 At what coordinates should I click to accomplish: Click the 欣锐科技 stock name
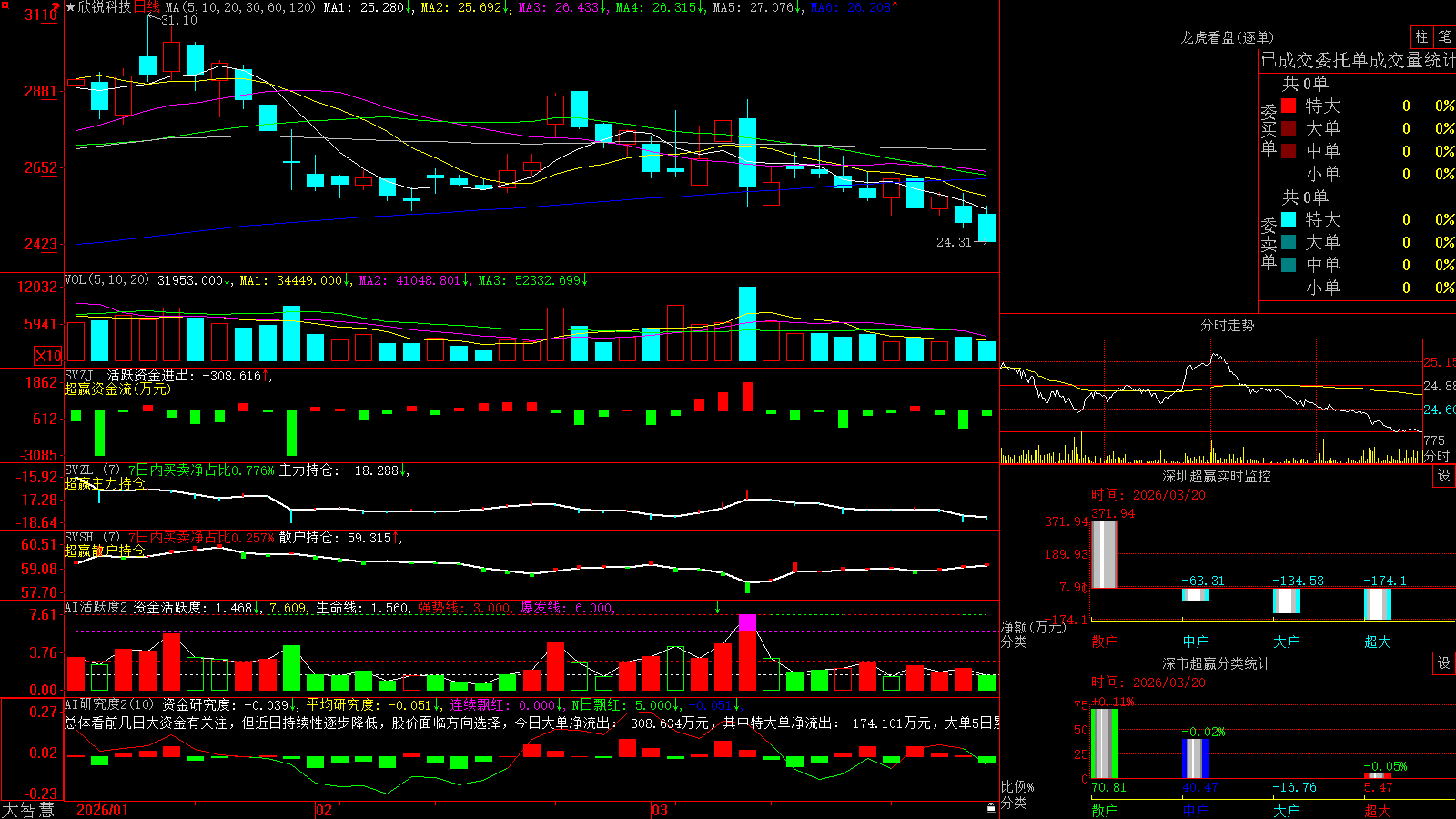point(105,7)
